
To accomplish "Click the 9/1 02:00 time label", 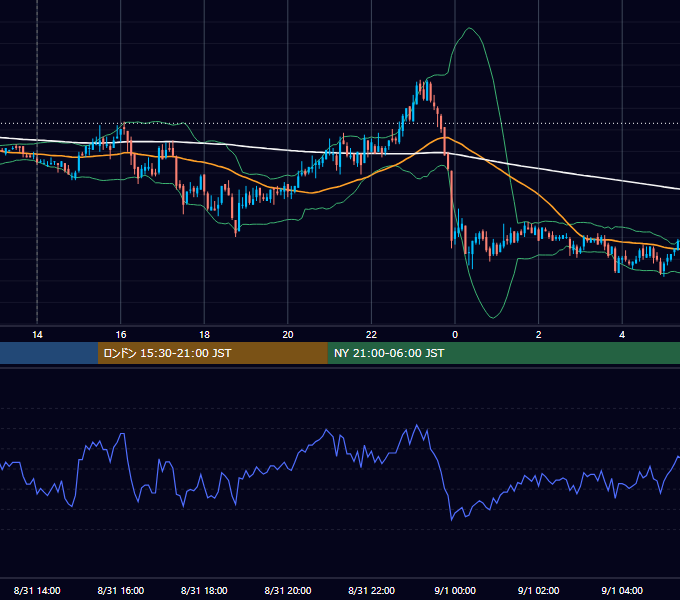I will [x=539, y=590].
